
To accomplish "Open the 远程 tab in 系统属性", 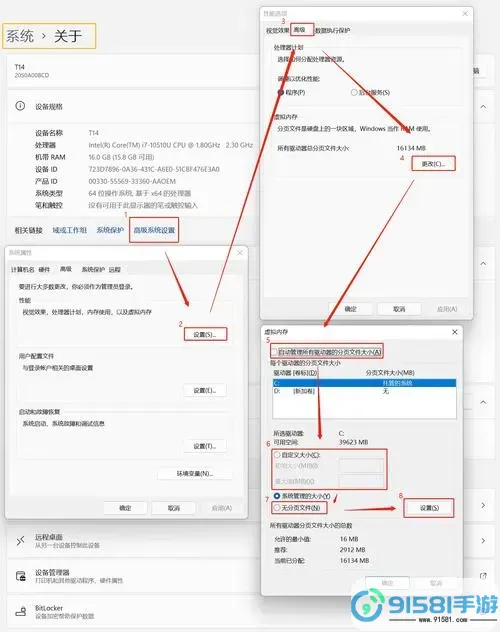I will pos(114,269).
